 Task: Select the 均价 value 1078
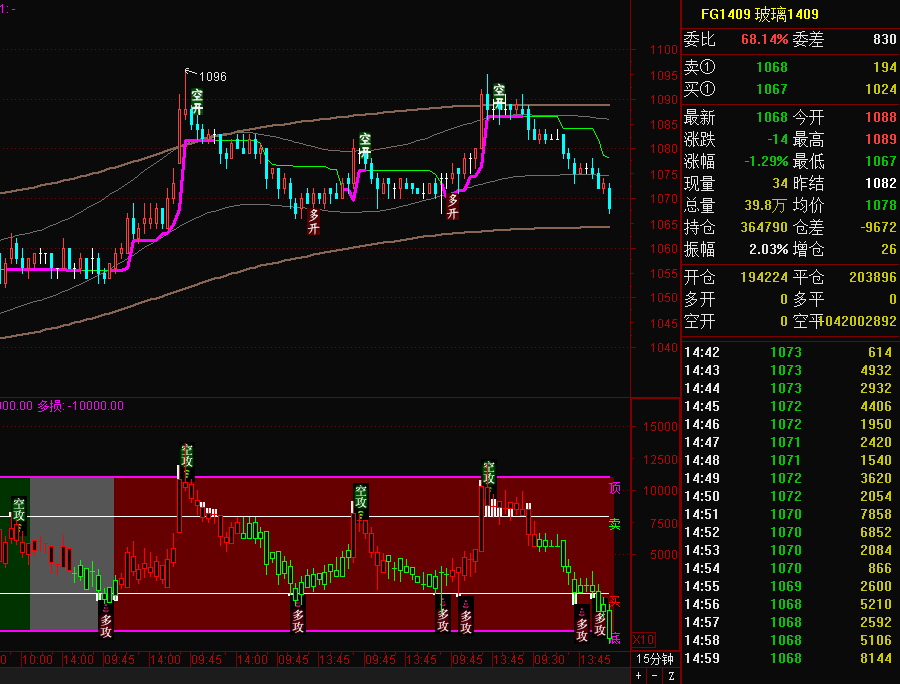pos(881,205)
